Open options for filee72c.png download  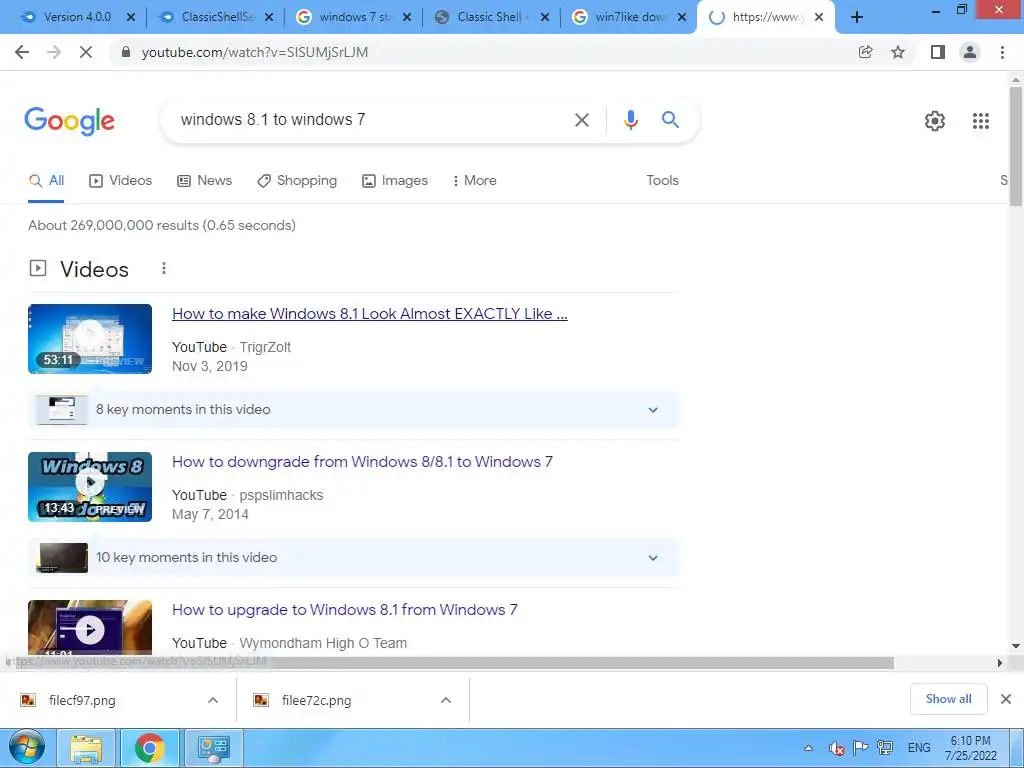(446, 700)
